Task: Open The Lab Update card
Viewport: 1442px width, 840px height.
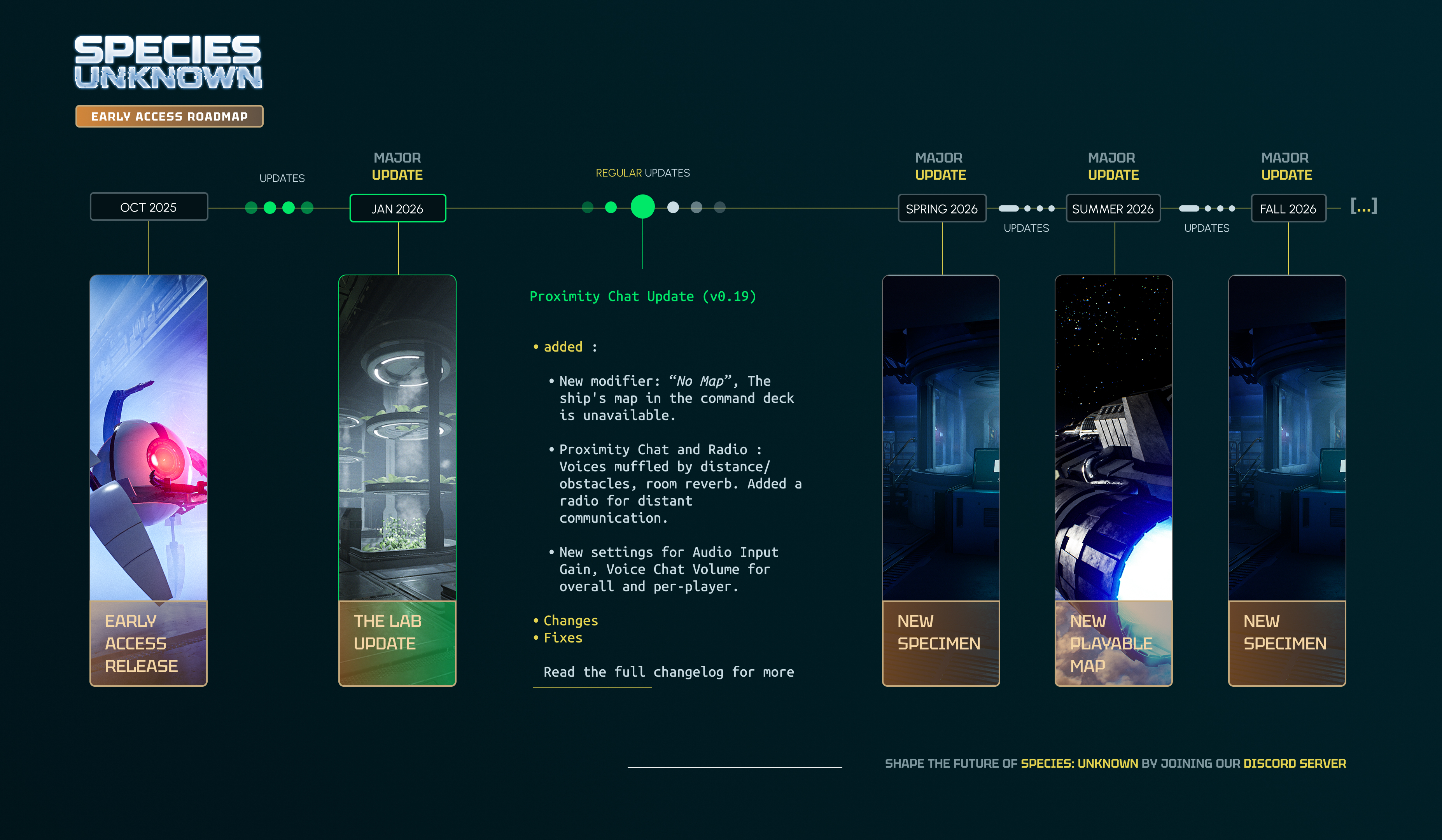Action: pyautogui.click(x=397, y=480)
